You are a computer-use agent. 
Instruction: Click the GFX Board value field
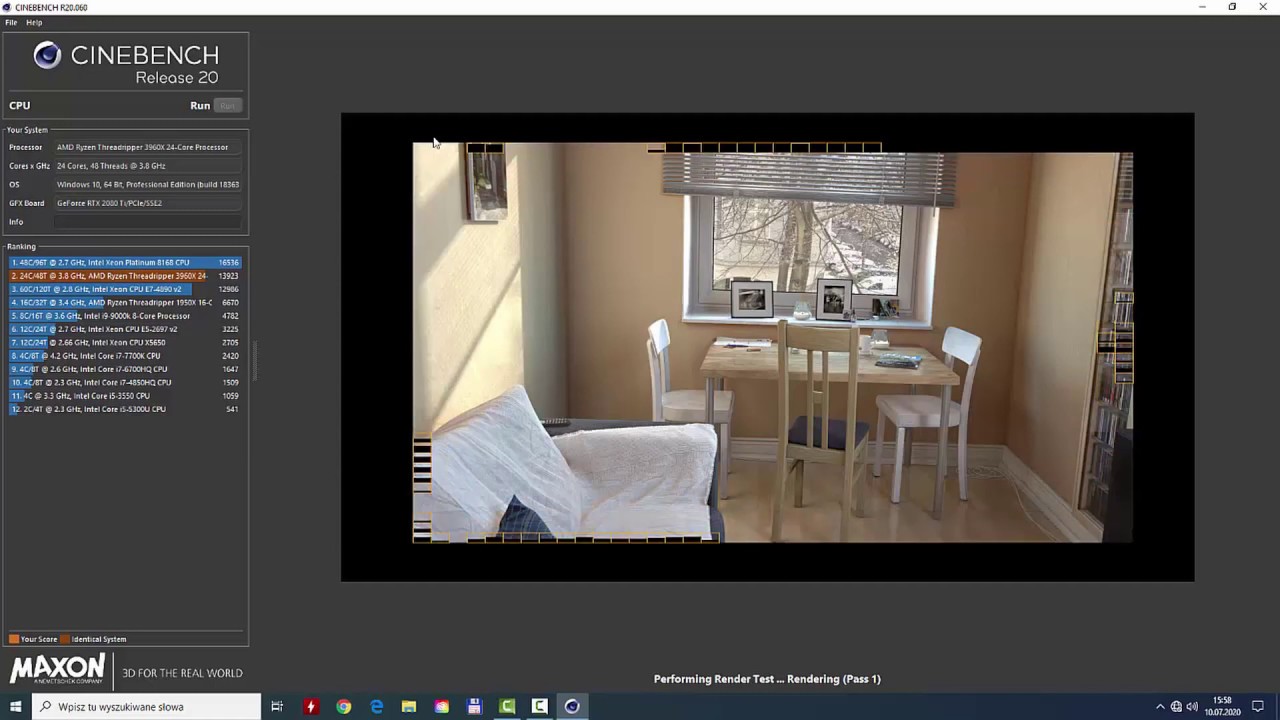148,203
